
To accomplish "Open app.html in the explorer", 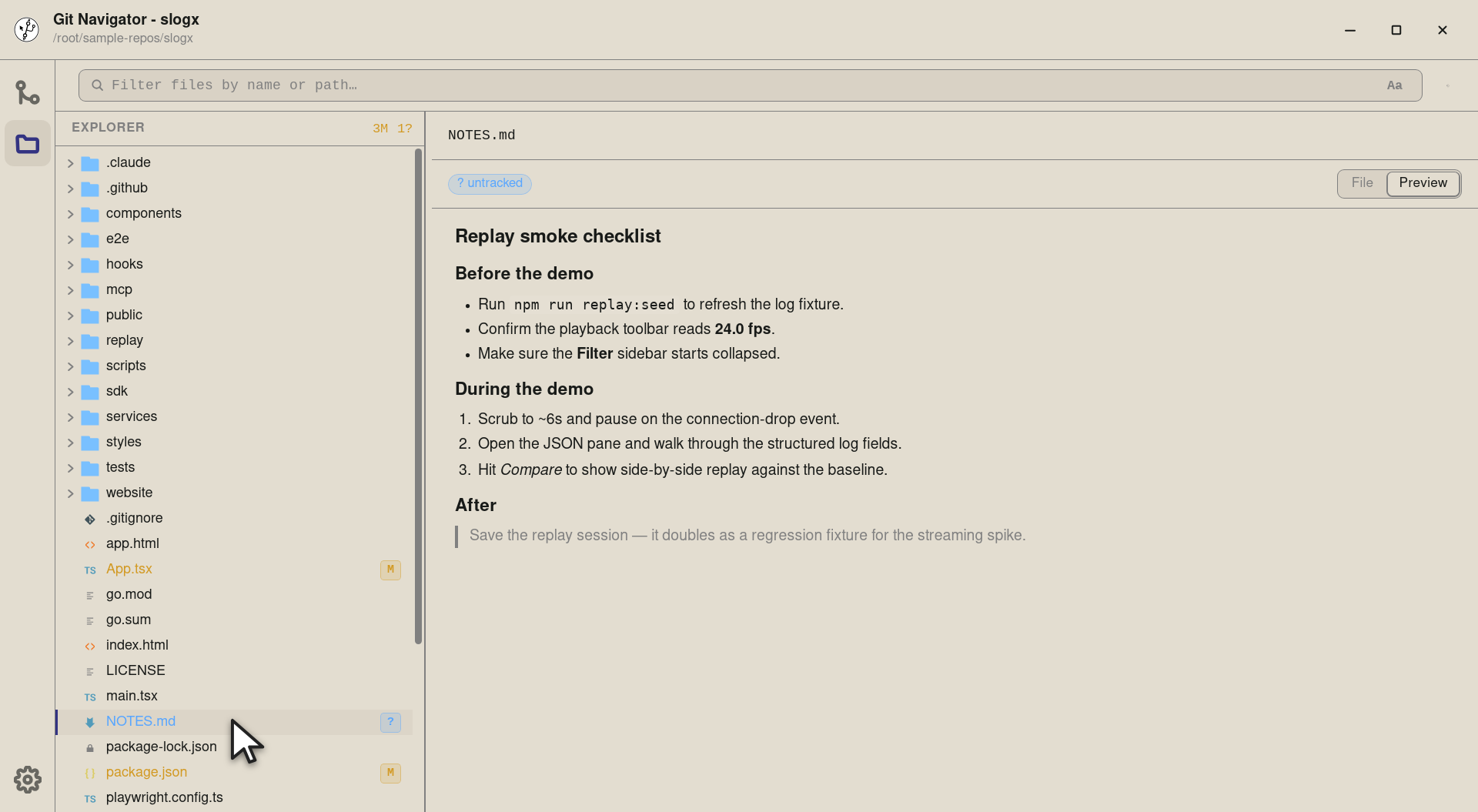I will tap(132, 543).
